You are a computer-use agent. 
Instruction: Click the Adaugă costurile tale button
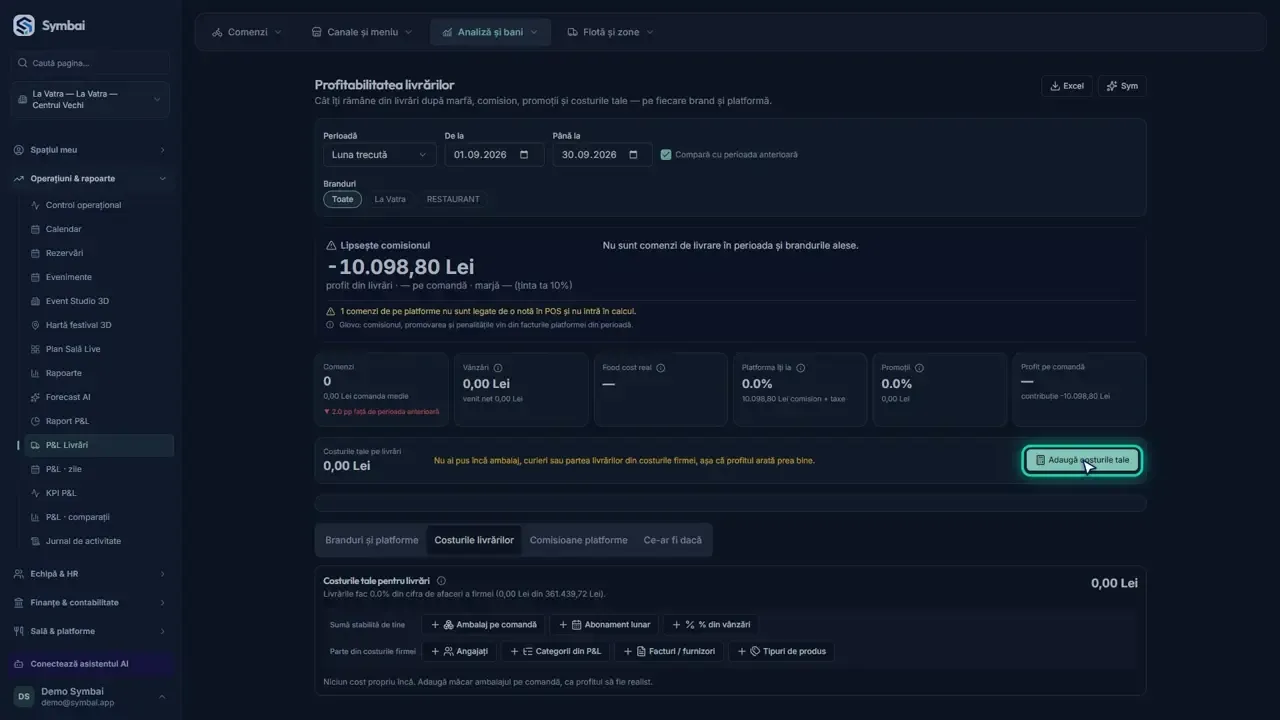(1082, 460)
